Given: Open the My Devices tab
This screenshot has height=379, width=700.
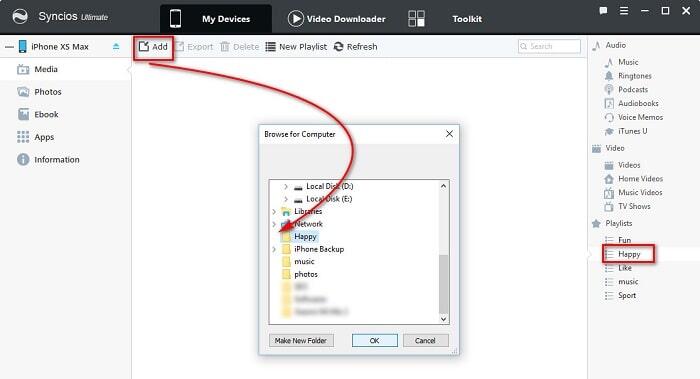Looking at the screenshot, I should pyautogui.click(x=216, y=19).
